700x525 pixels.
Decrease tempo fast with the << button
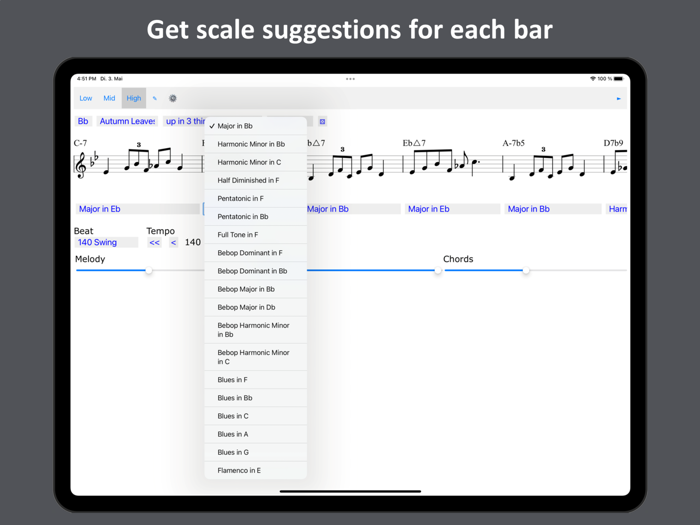[x=154, y=242]
